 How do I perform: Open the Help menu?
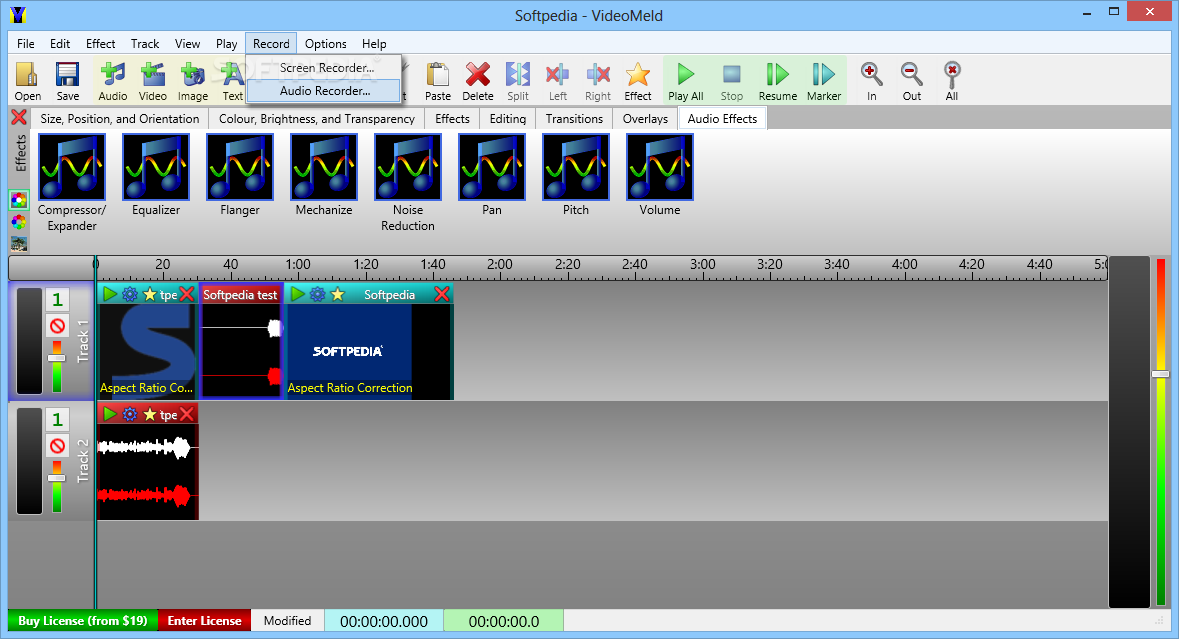point(374,44)
